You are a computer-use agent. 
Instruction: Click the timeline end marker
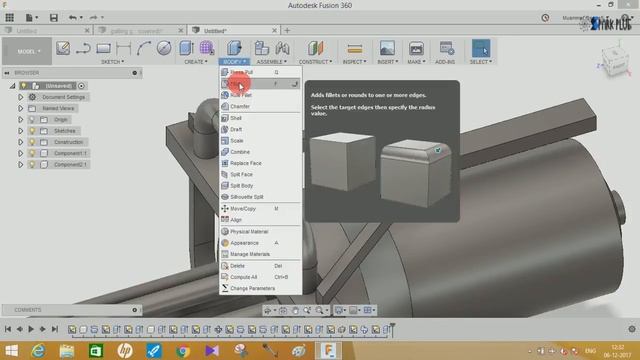(x=392, y=329)
